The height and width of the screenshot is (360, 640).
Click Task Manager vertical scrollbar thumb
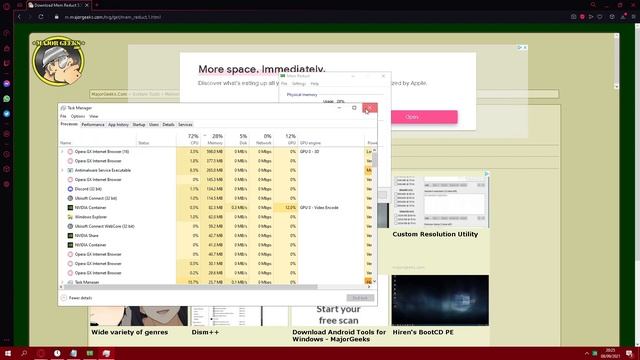click(374, 160)
